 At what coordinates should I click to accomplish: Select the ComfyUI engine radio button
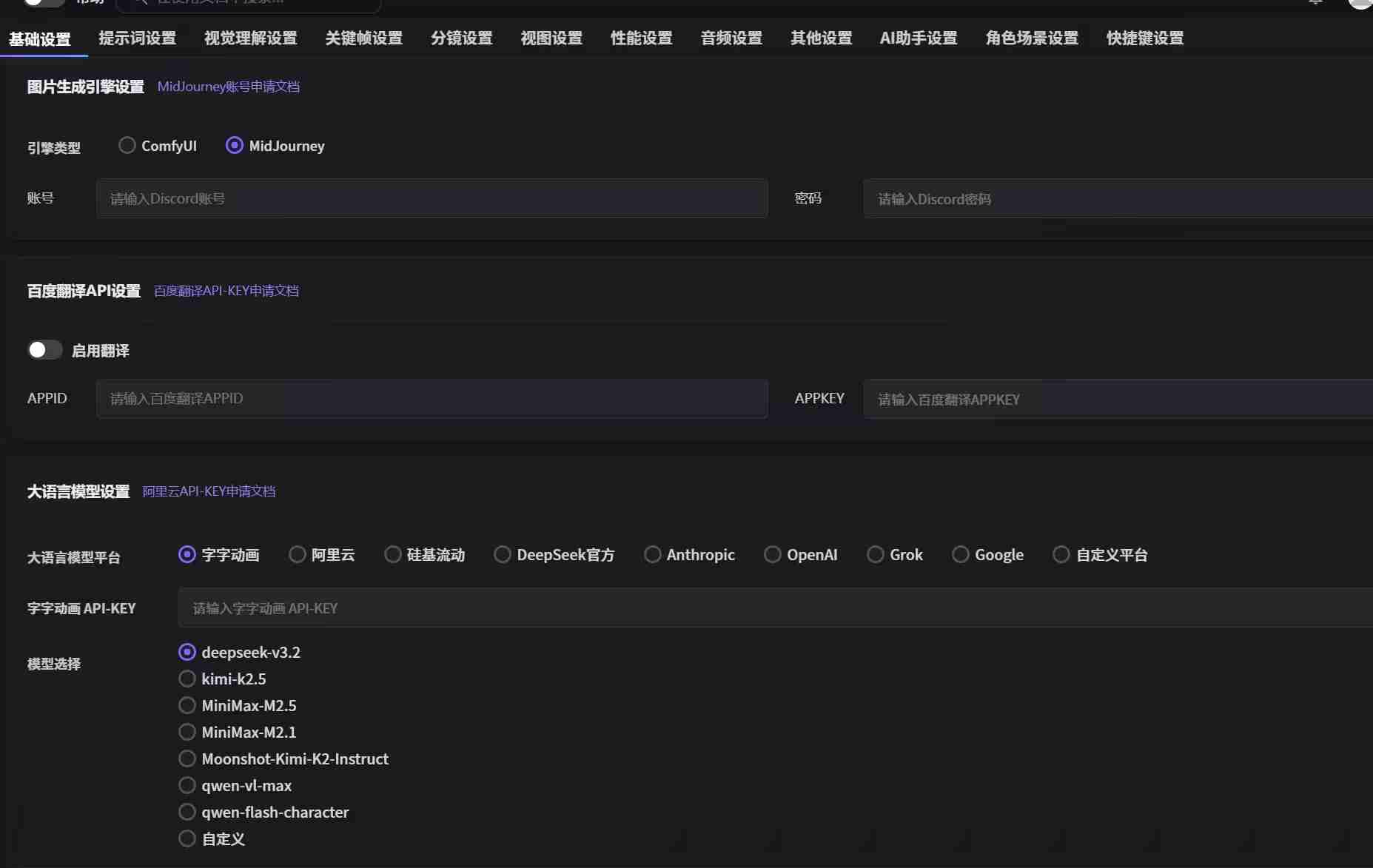(127, 146)
